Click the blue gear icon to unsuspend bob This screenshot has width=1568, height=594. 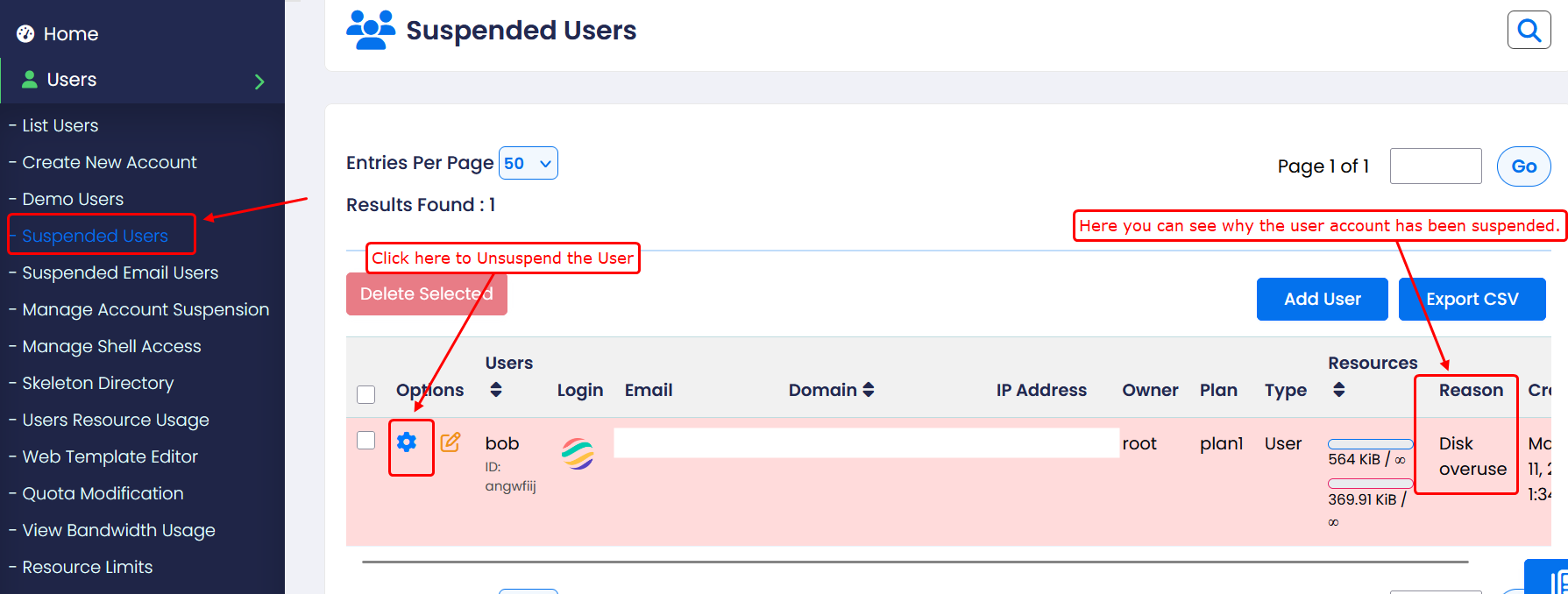point(406,442)
